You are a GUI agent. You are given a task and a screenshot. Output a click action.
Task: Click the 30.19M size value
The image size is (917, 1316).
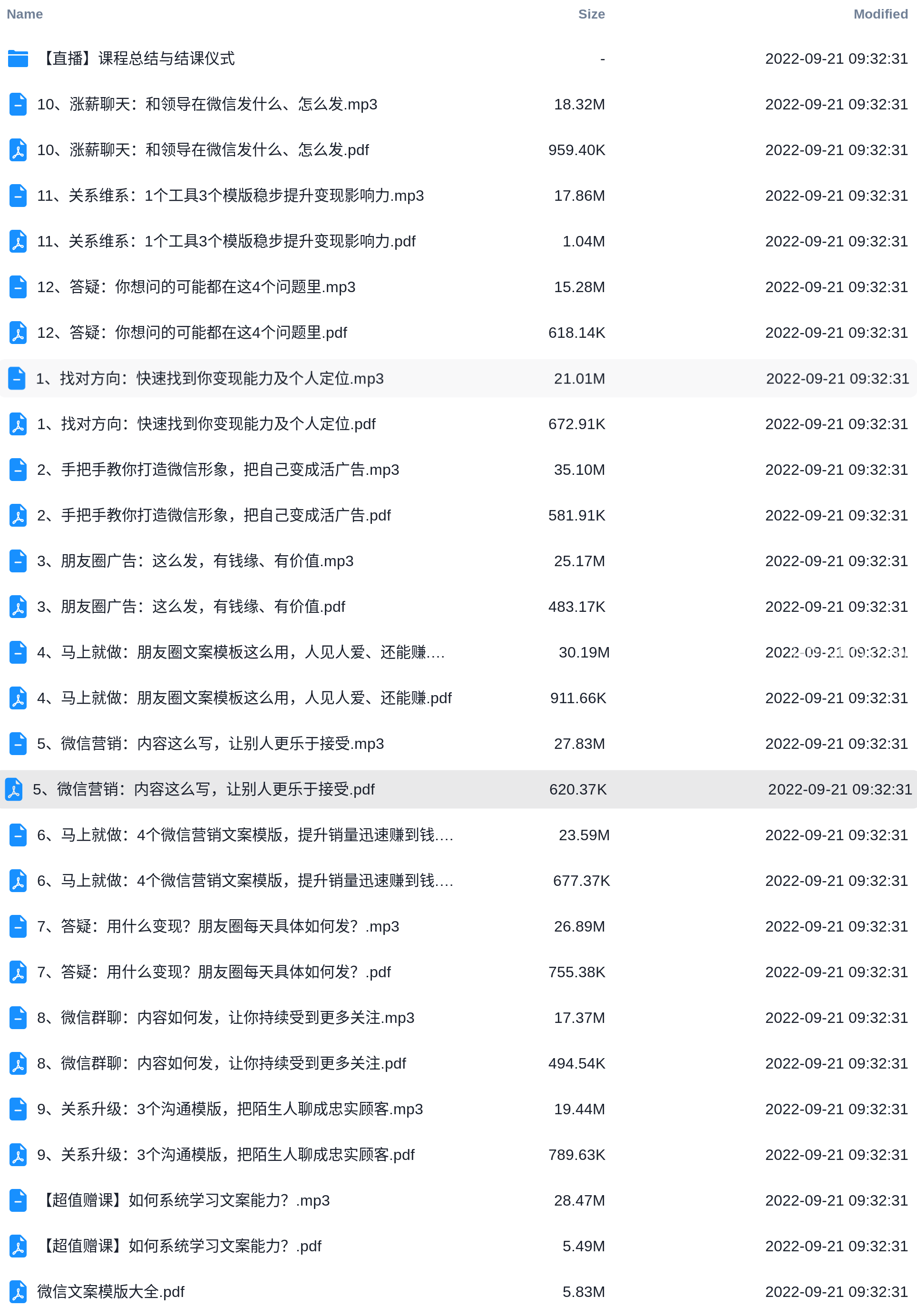pyautogui.click(x=584, y=652)
